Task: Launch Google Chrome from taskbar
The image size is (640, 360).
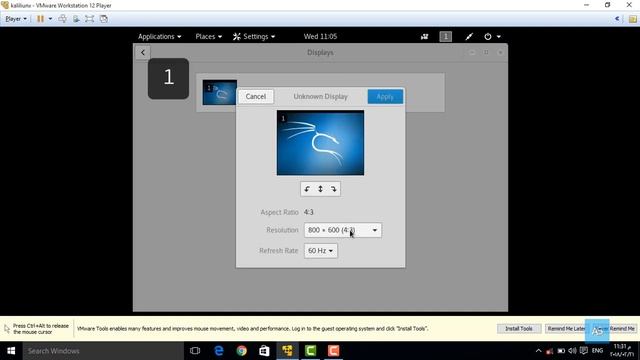Action: [x=242, y=351]
